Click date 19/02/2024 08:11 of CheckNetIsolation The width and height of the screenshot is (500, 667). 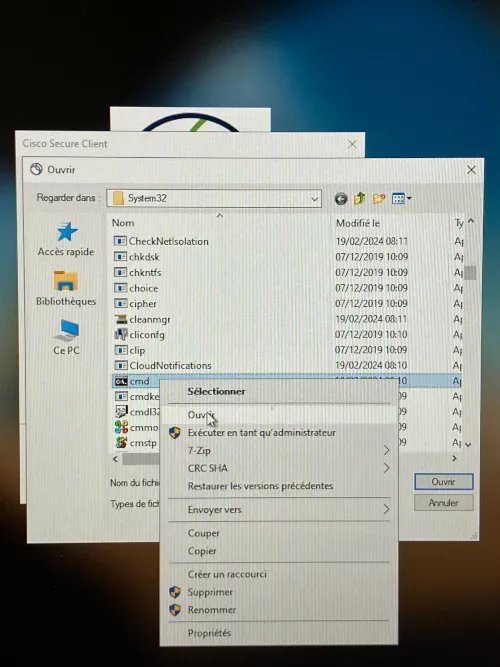[371, 241]
